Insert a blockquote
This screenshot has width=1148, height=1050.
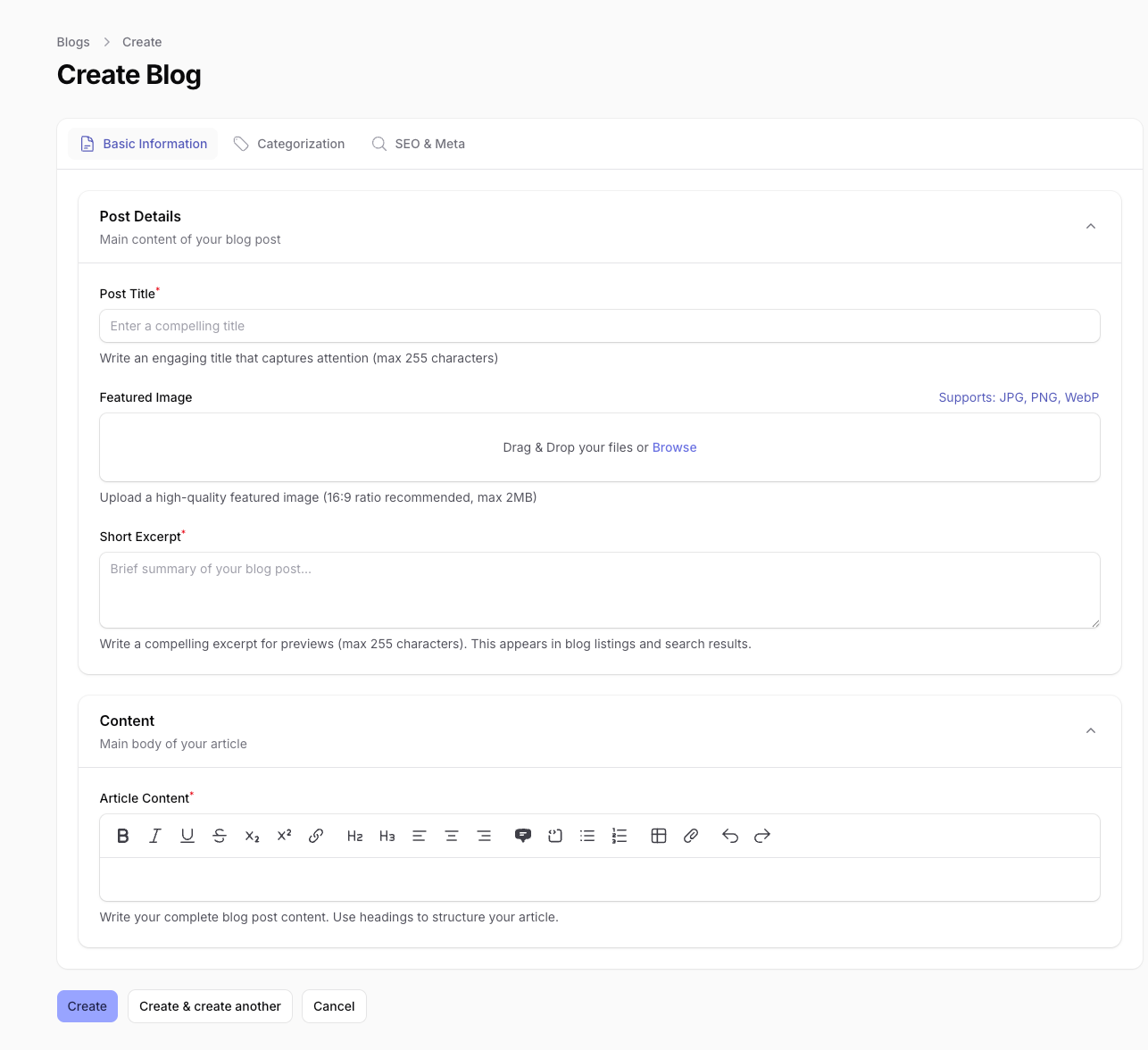[523, 836]
